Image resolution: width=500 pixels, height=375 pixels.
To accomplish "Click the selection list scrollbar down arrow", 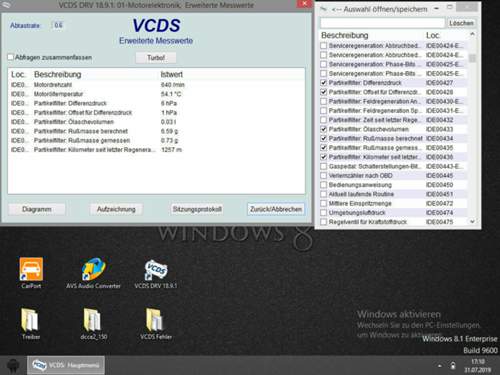I will click(x=472, y=221).
